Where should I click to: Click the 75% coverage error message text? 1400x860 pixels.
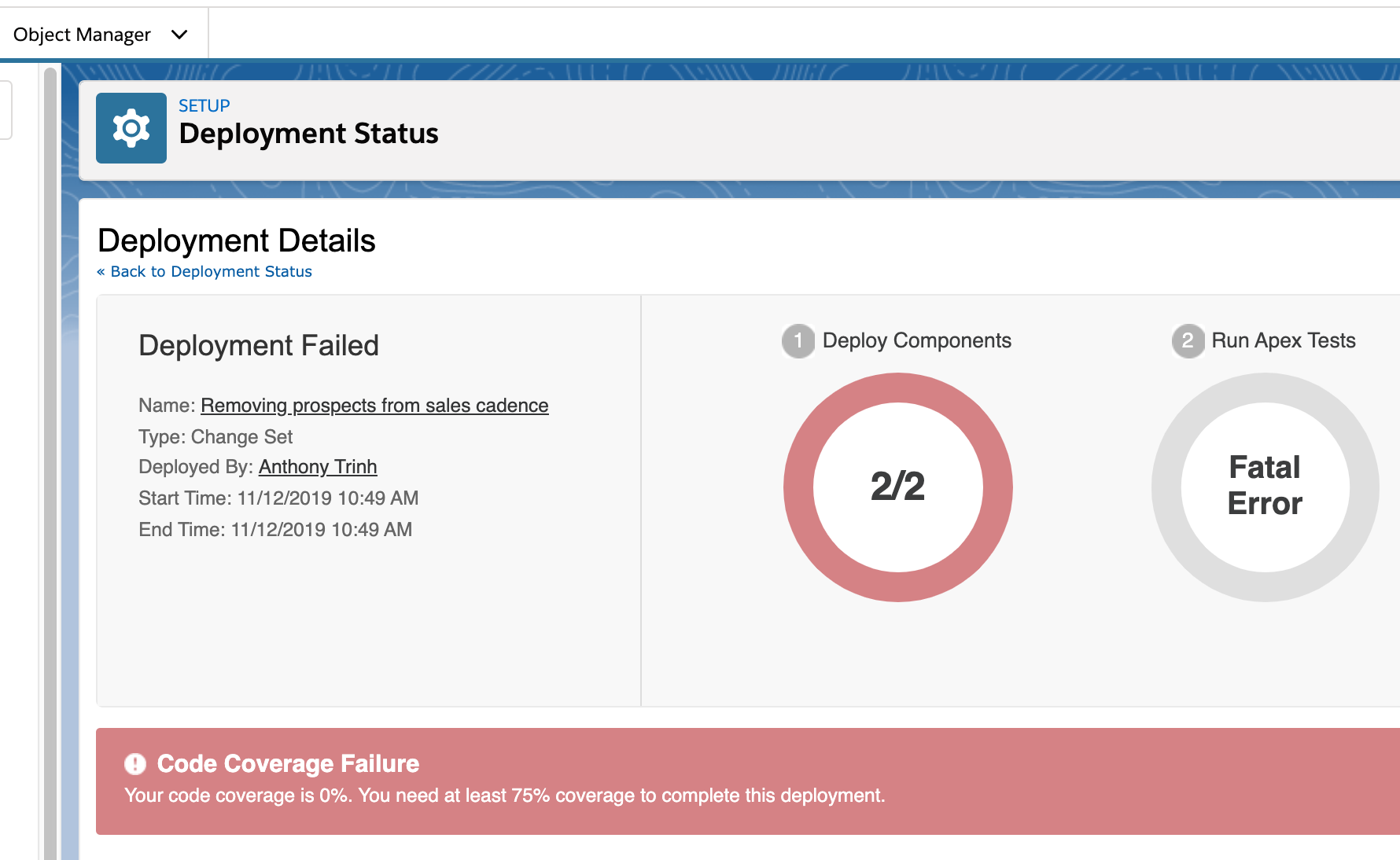pyautogui.click(x=505, y=796)
